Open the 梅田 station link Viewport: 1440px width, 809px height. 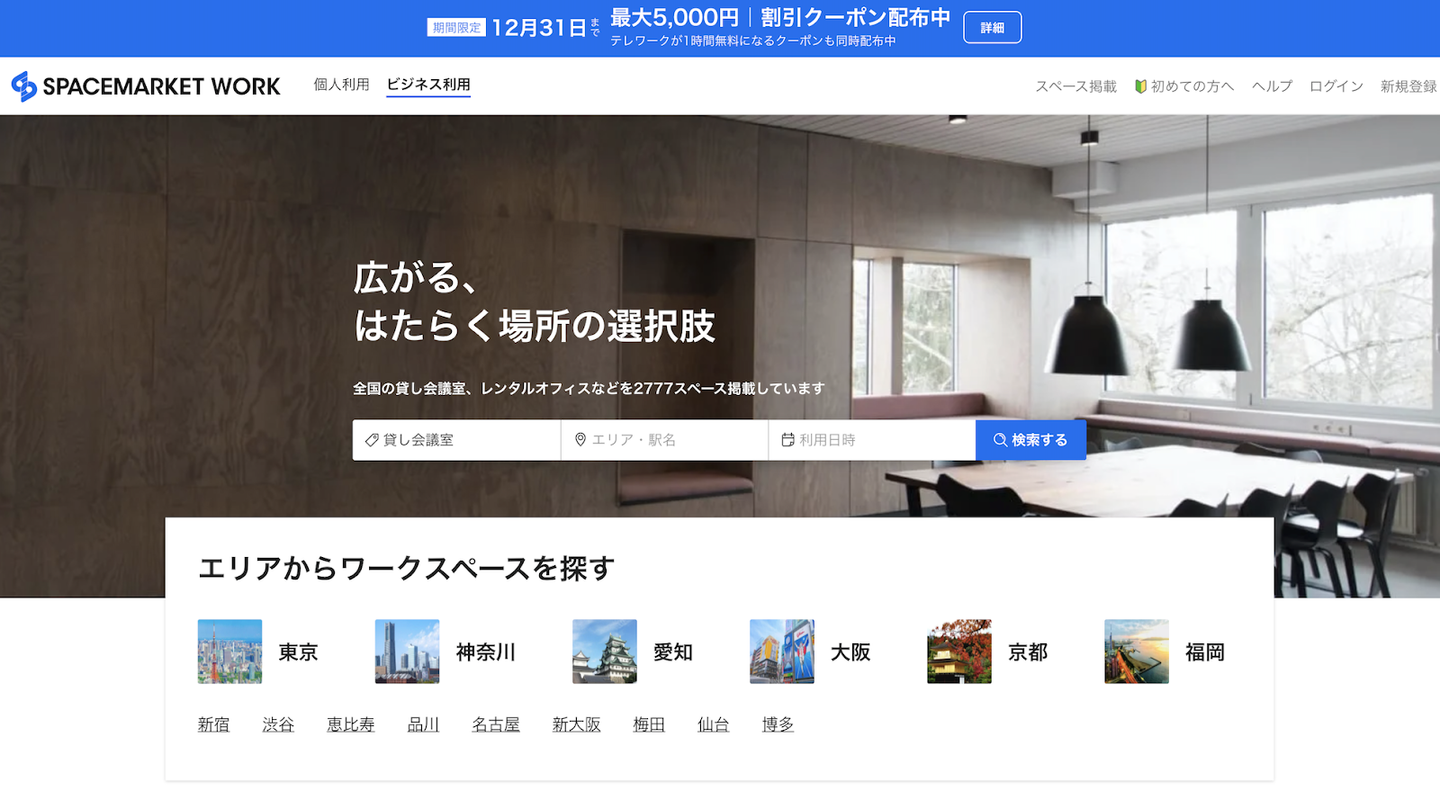[x=649, y=725]
